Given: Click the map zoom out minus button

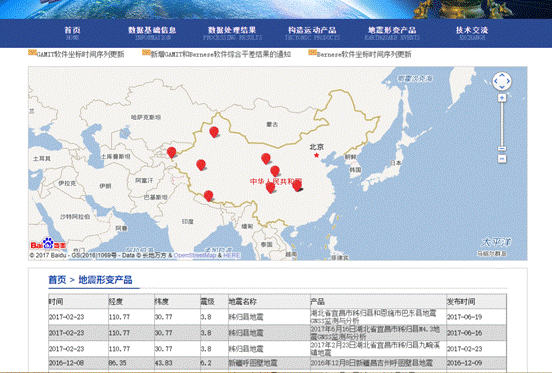Looking at the screenshot, I should pyautogui.click(x=502, y=159).
